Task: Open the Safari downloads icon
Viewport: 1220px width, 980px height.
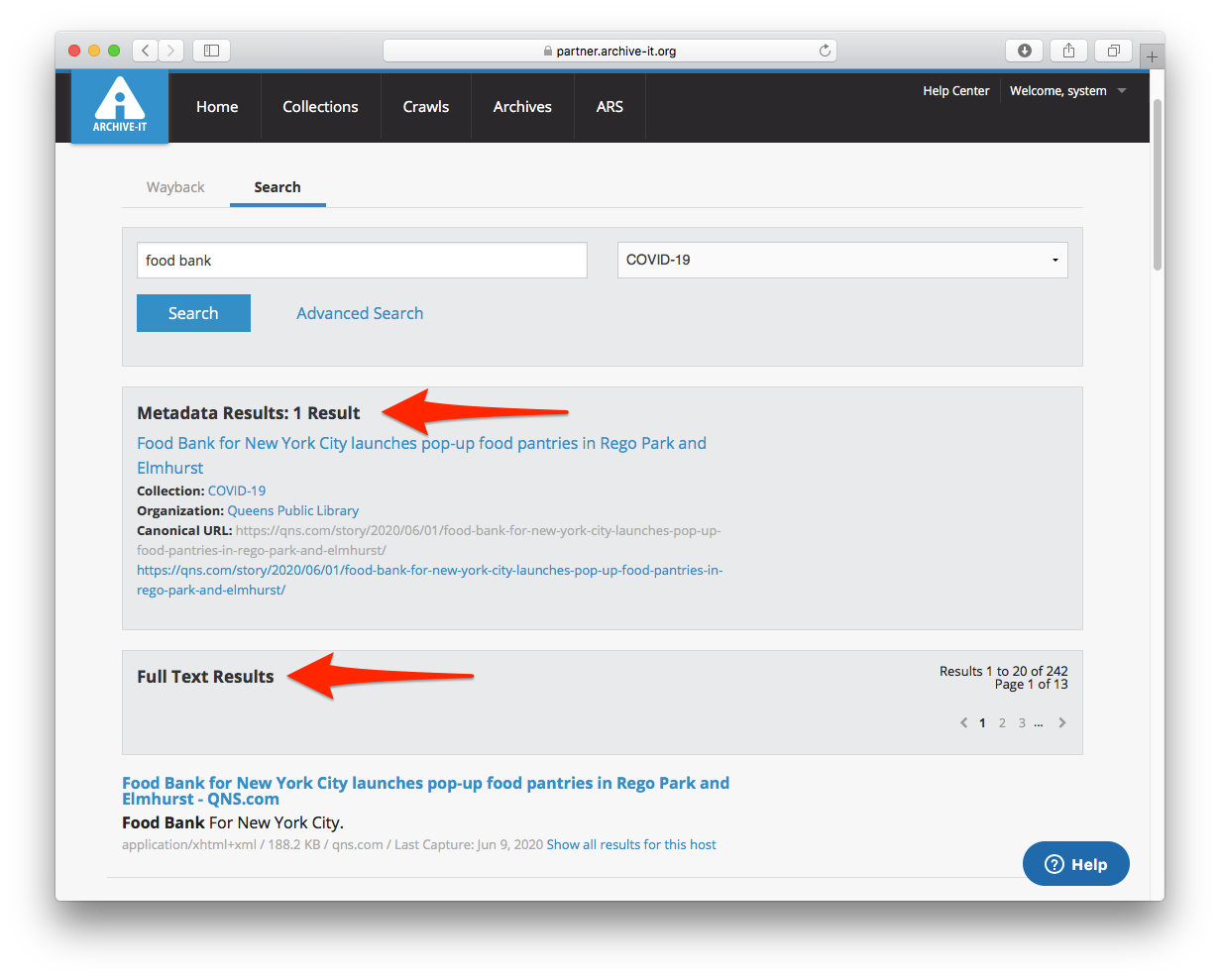Action: point(1024,51)
